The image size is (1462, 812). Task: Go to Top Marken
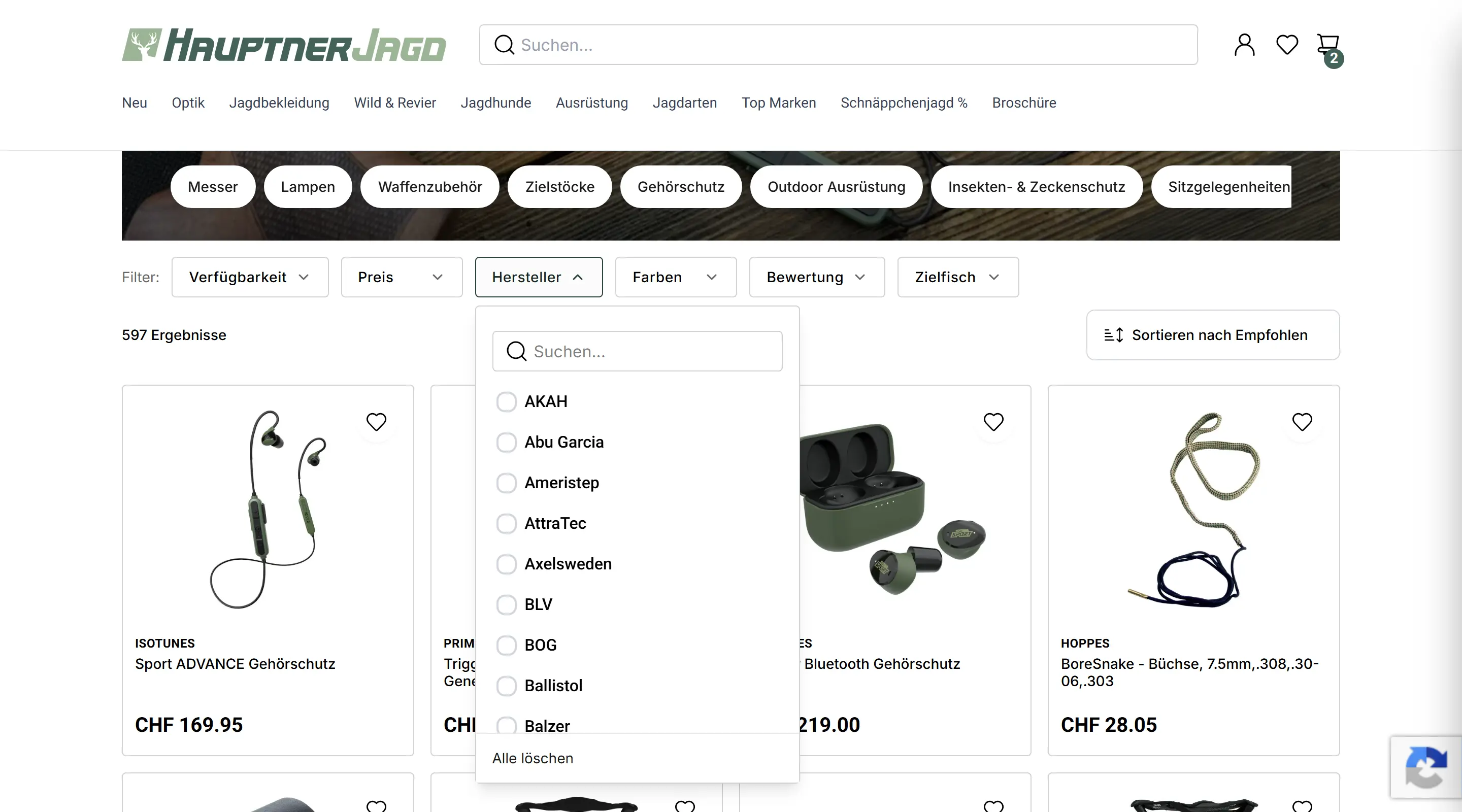point(779,103)
